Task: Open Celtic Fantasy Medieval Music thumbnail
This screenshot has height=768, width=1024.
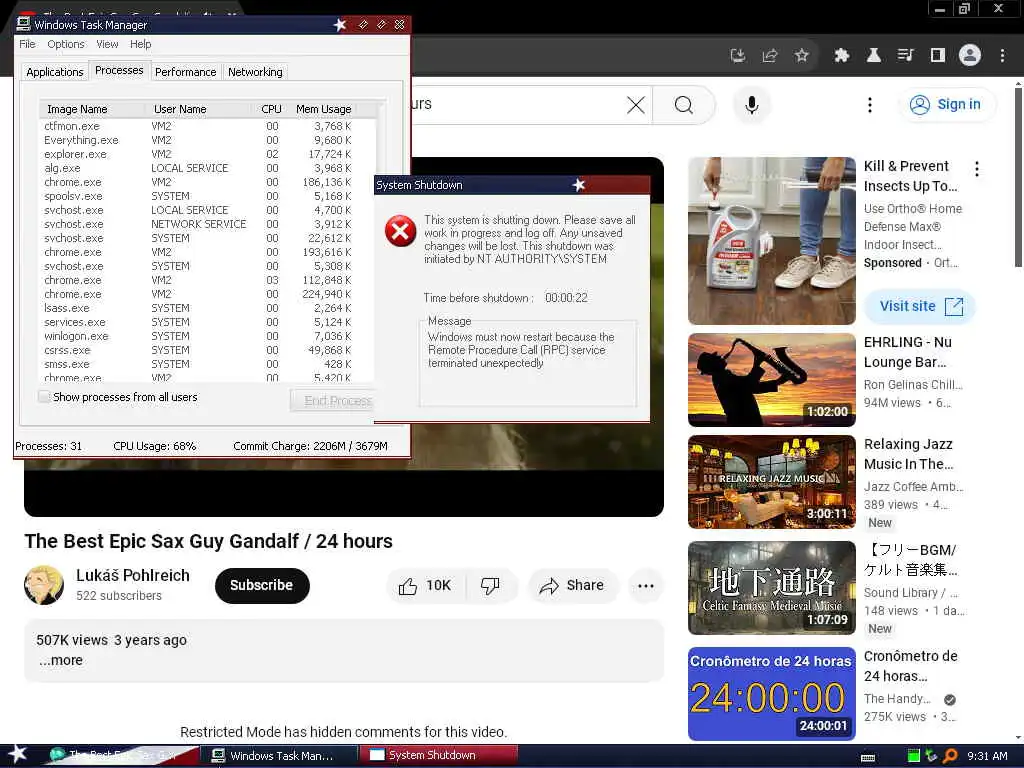Action: point(771,588)
